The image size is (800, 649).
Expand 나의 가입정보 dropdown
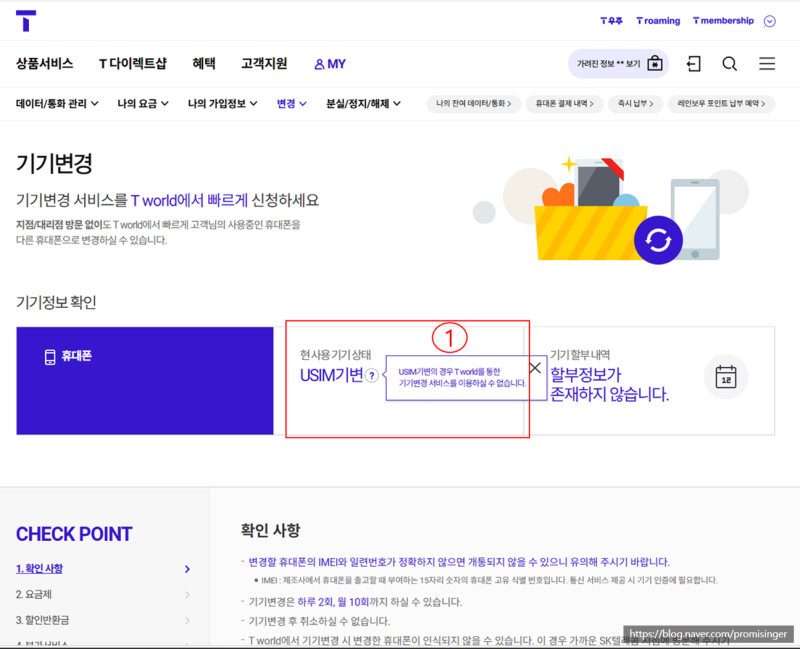click(222, 104)
